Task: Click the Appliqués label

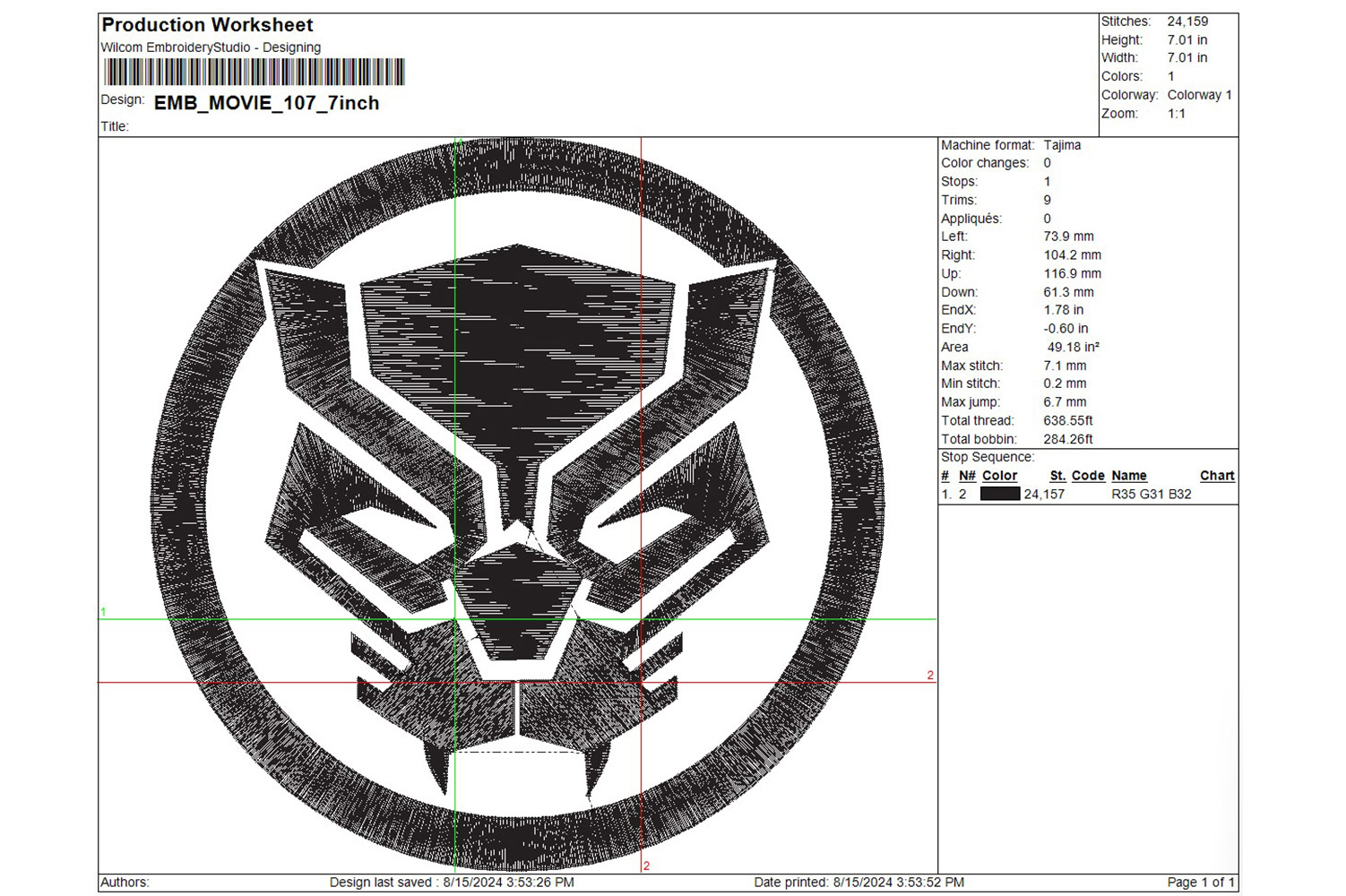Action: (971, 219)
